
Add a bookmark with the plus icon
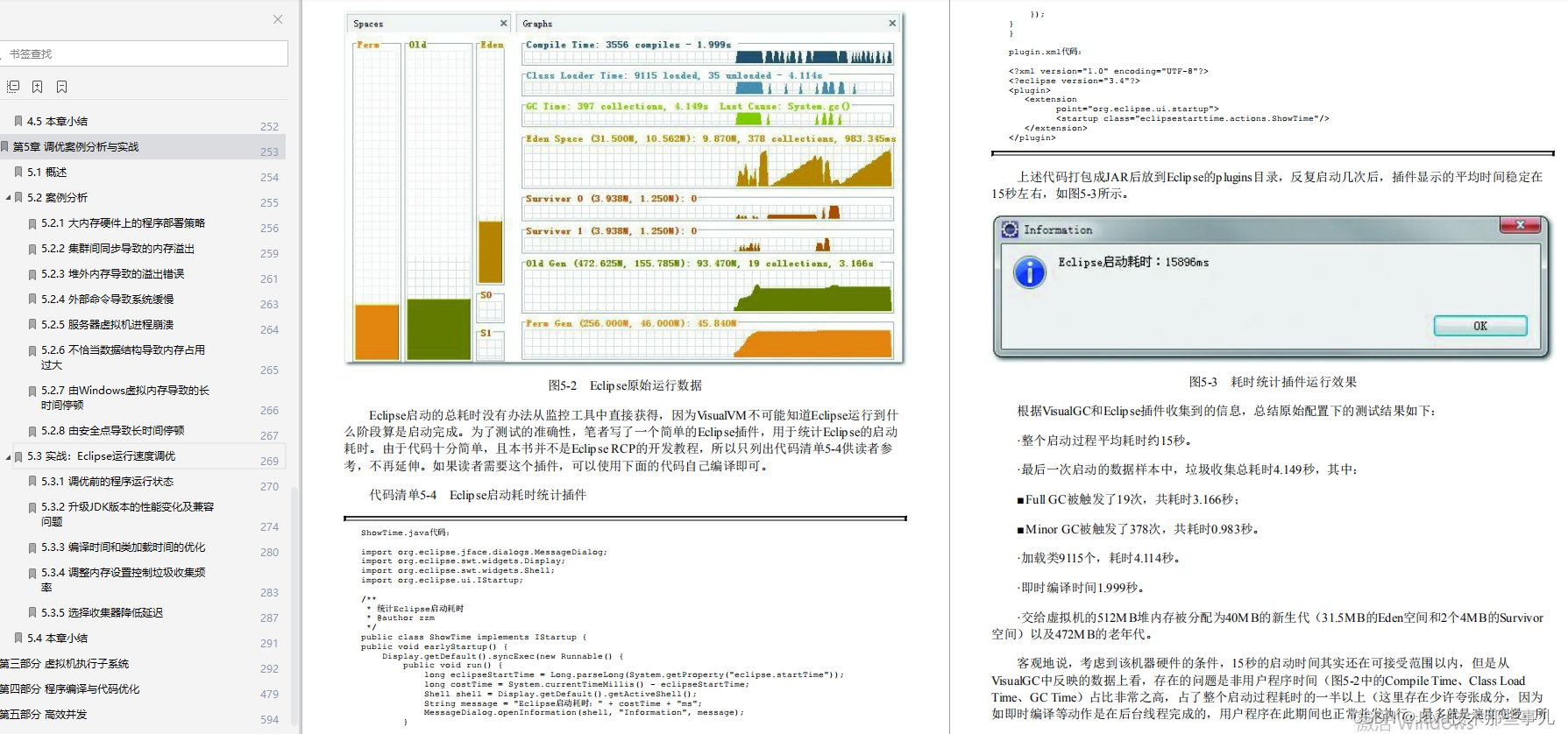tap(37, 87)
